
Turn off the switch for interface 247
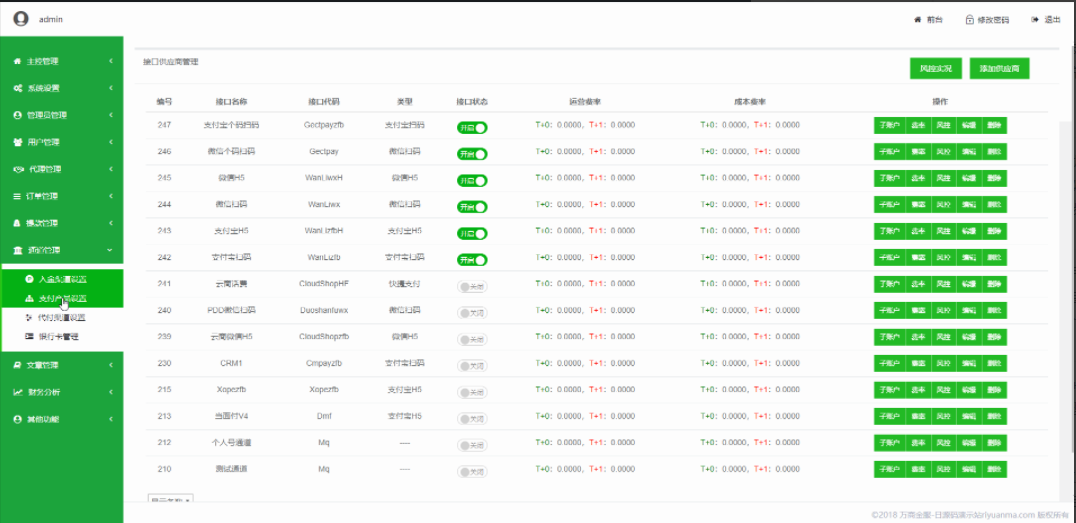472,128
